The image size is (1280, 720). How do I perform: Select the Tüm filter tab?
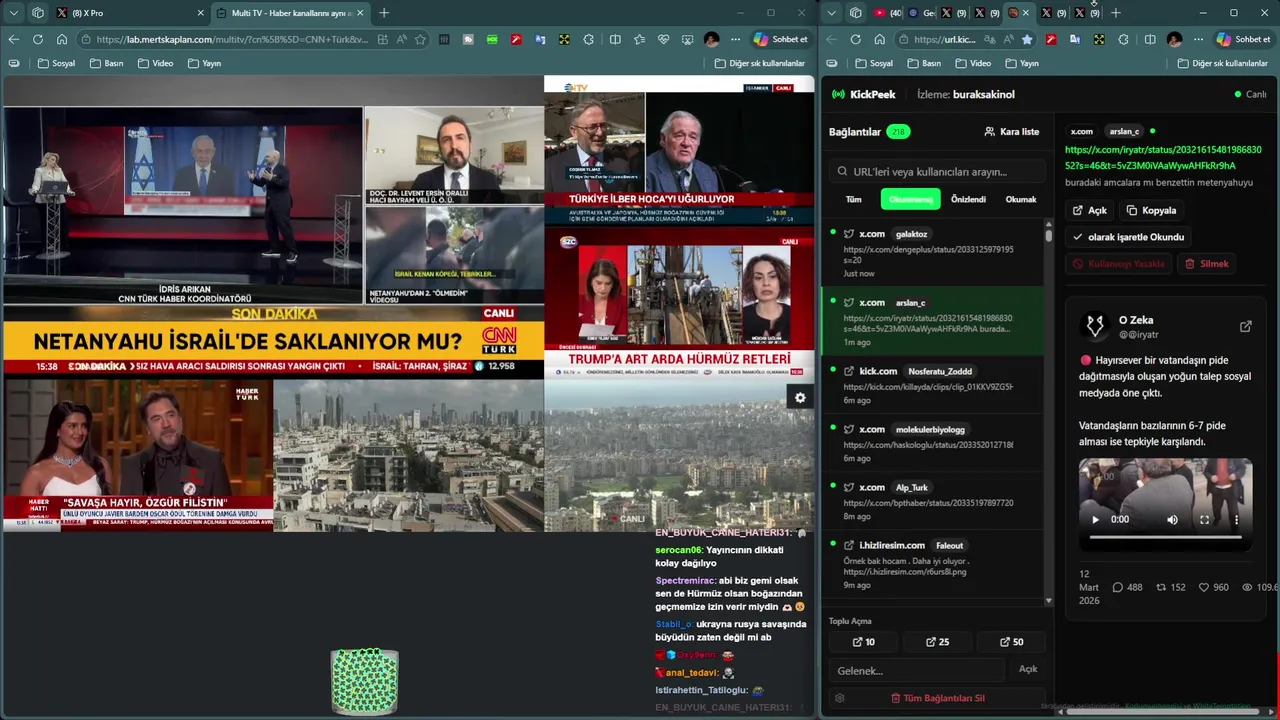coord(853,199)
